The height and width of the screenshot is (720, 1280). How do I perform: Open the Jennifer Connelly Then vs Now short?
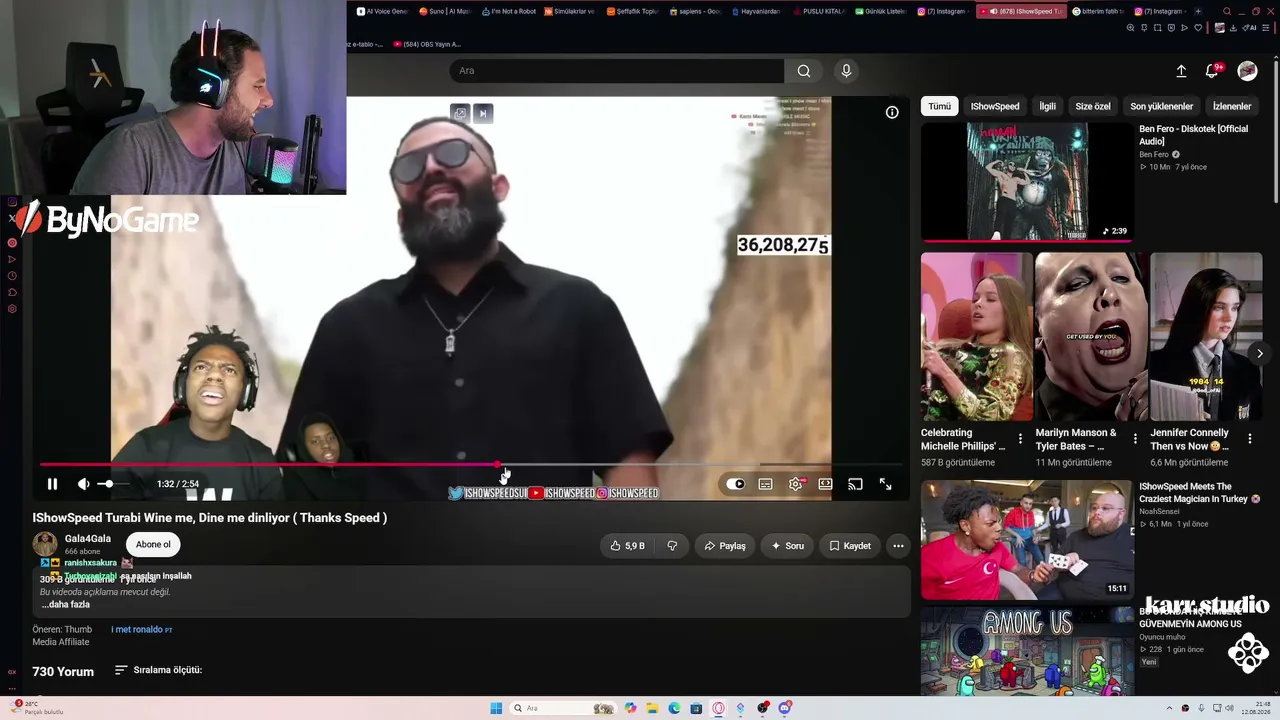coord(1206,337)
